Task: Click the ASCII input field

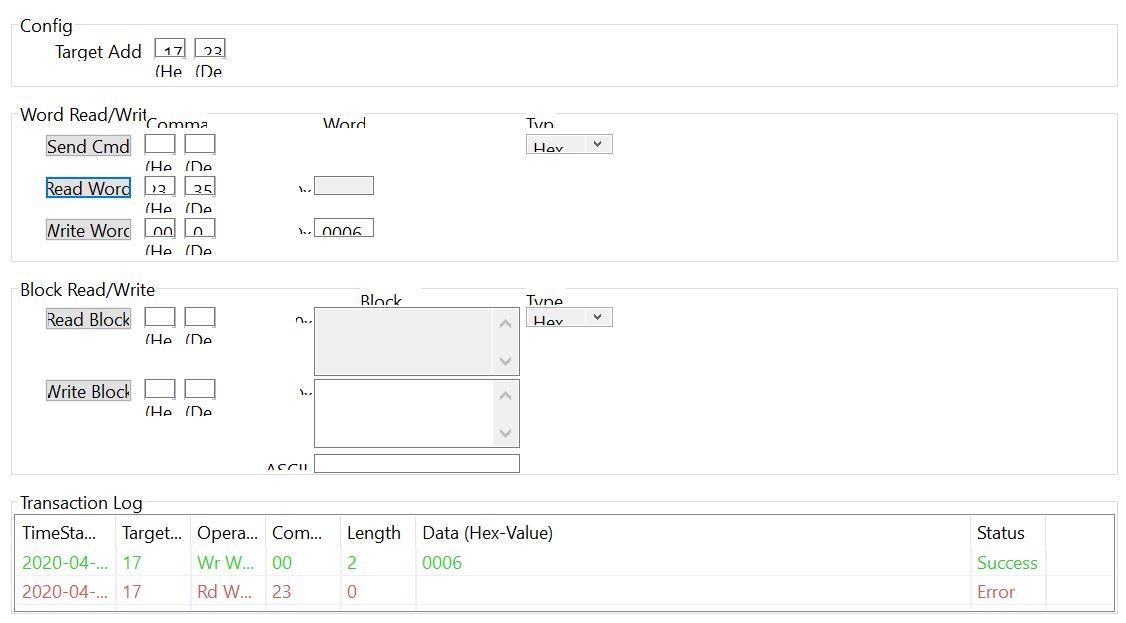Action: 416,464
